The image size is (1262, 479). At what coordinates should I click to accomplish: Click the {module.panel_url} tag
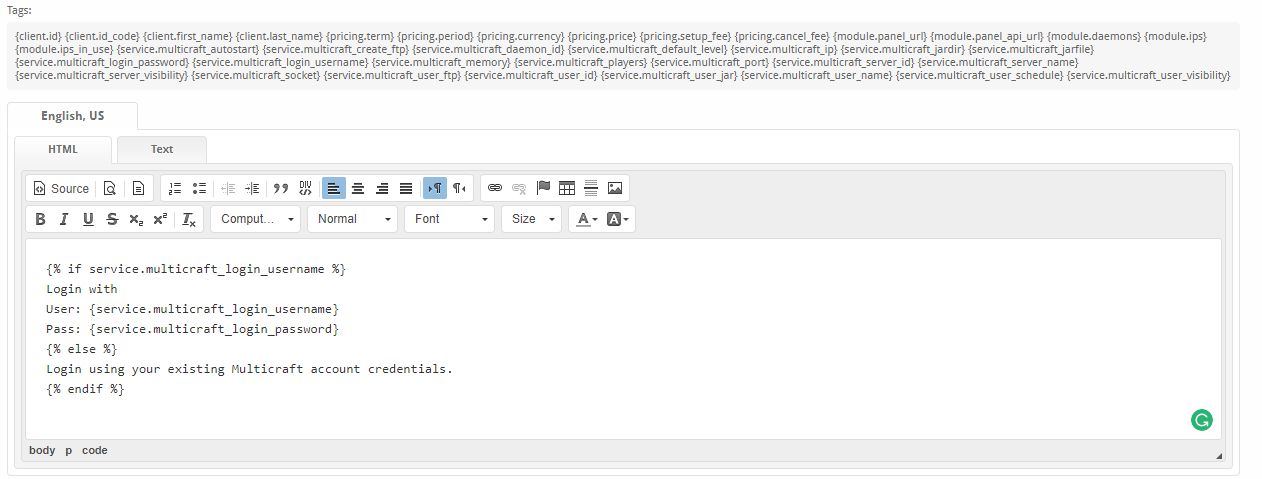click(881, 36)
